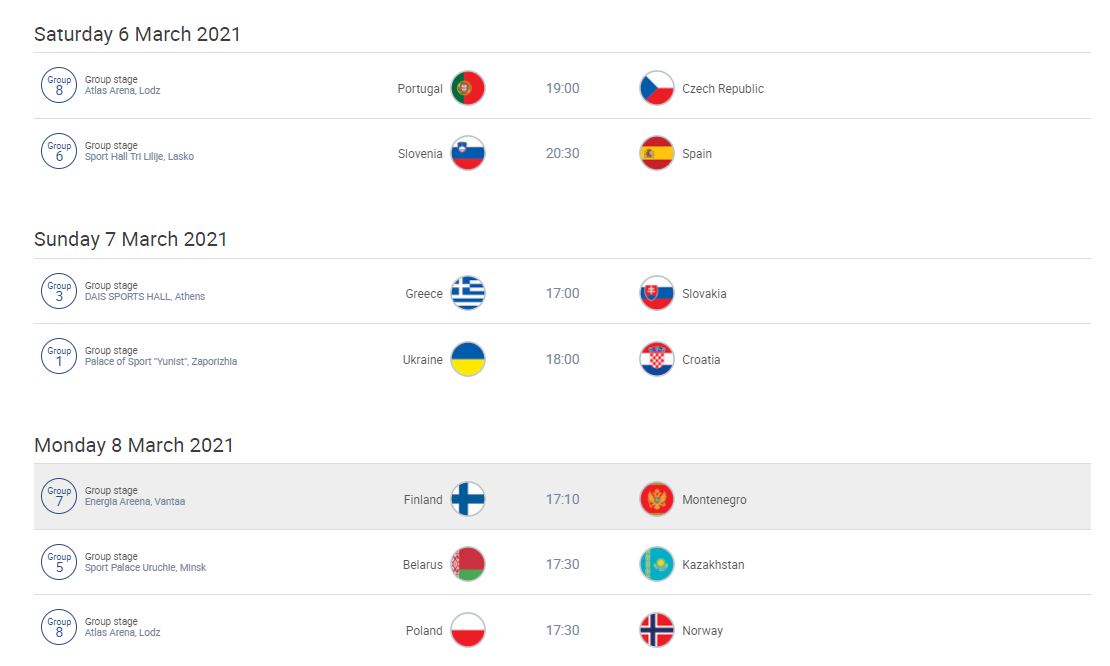
Task: Open Portugal vs Czech Republic 19:00 match
Action: [562, 86]
